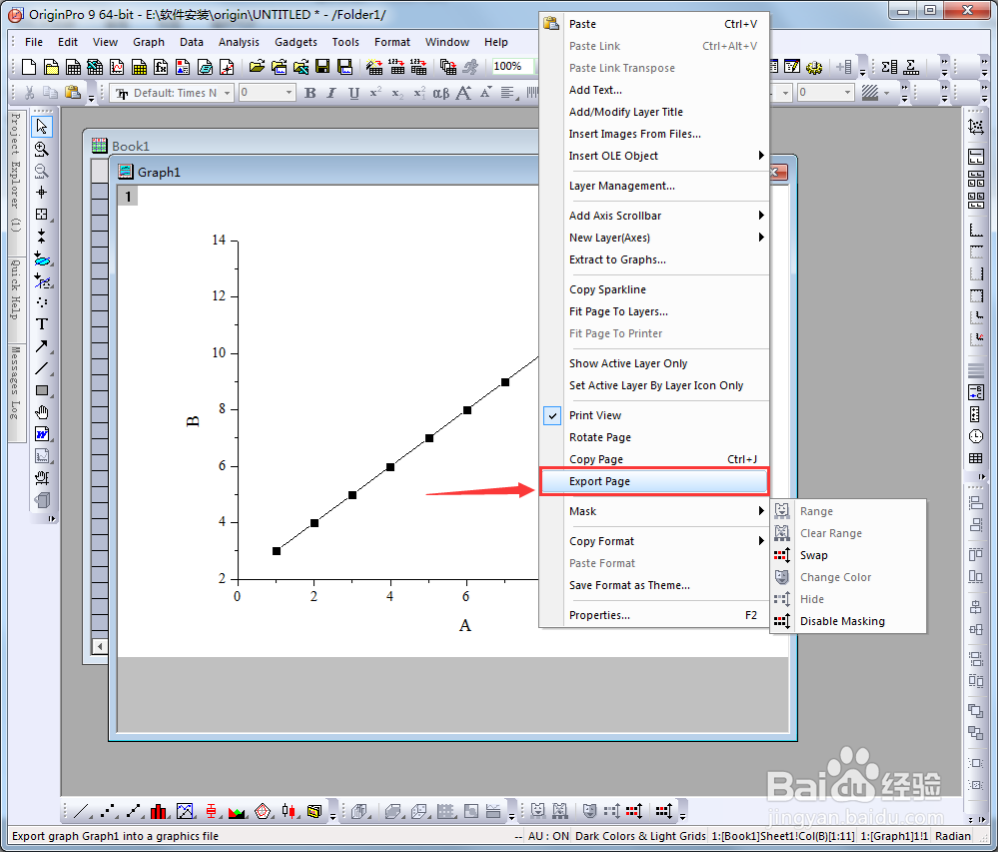The height and width of the screenshot is (852, 998).
Task: Open the font name dropdown
Action: [x=227, y=93]
